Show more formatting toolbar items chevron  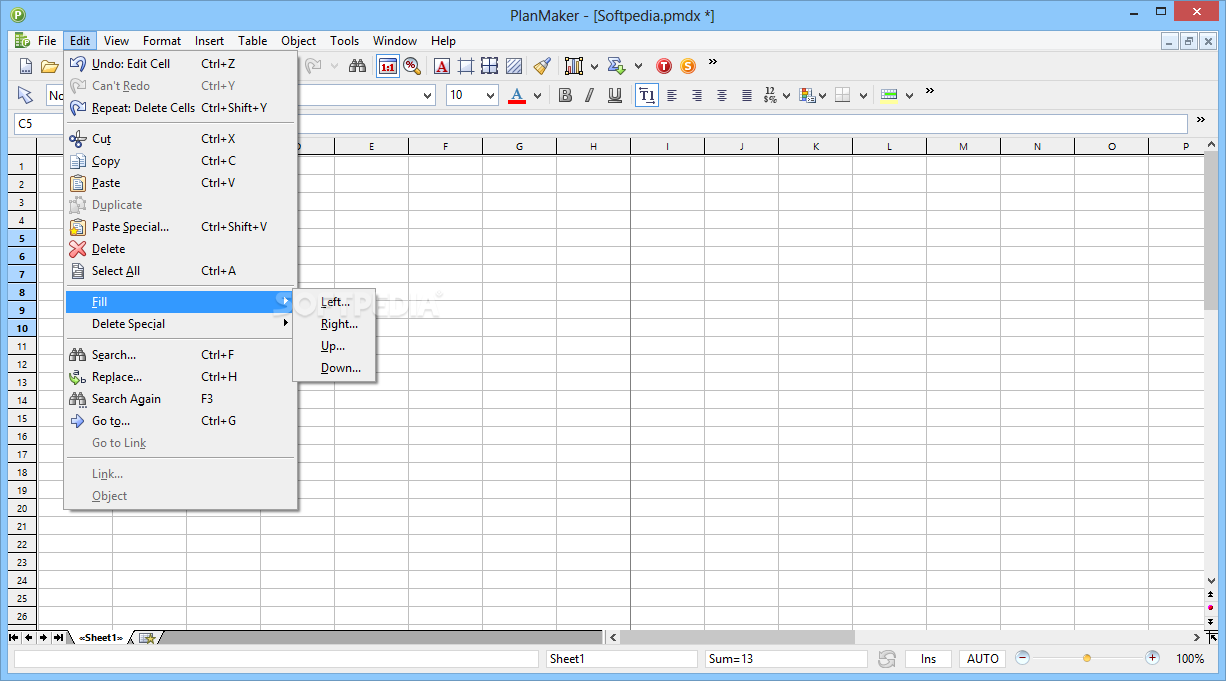[x=929, y=91]
